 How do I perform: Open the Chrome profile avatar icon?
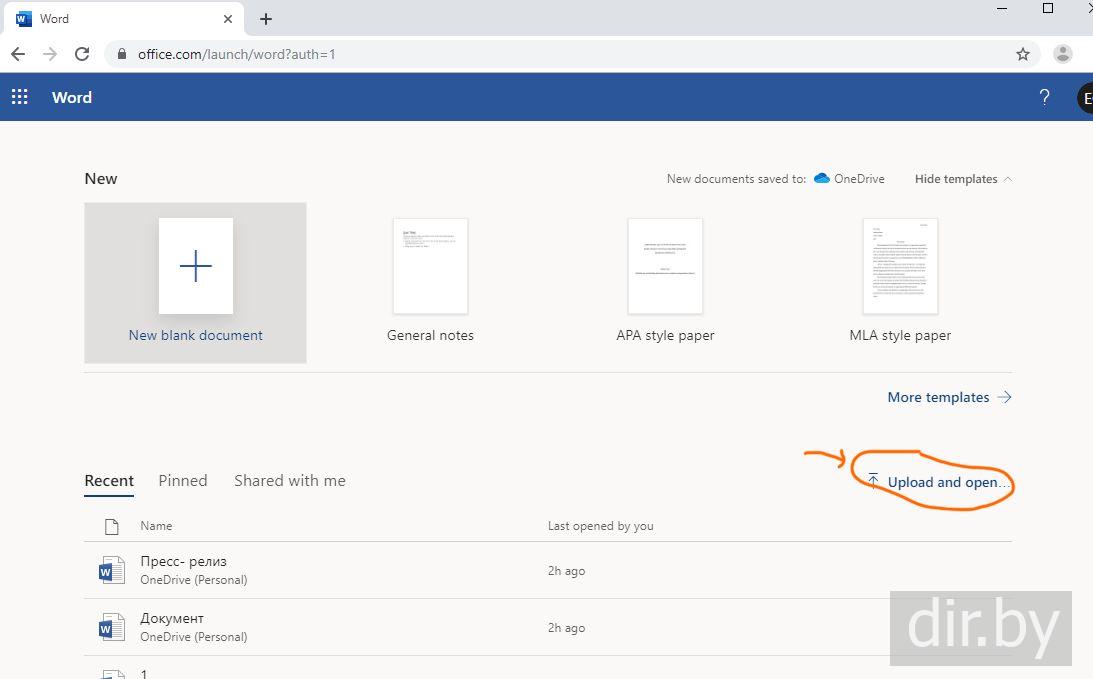point(1062,54)
